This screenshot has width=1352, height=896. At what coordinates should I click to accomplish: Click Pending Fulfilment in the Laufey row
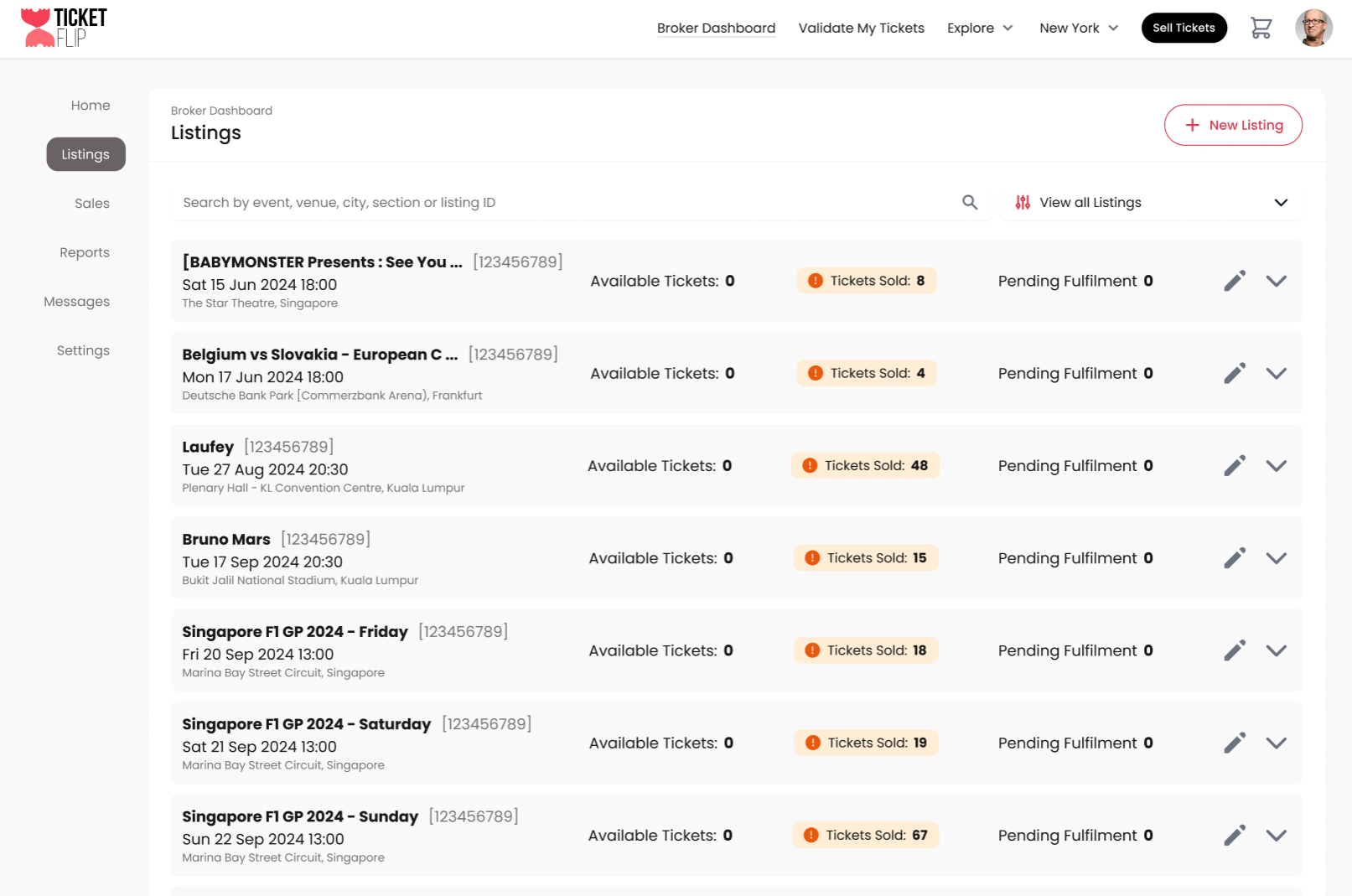(1075, 465)
